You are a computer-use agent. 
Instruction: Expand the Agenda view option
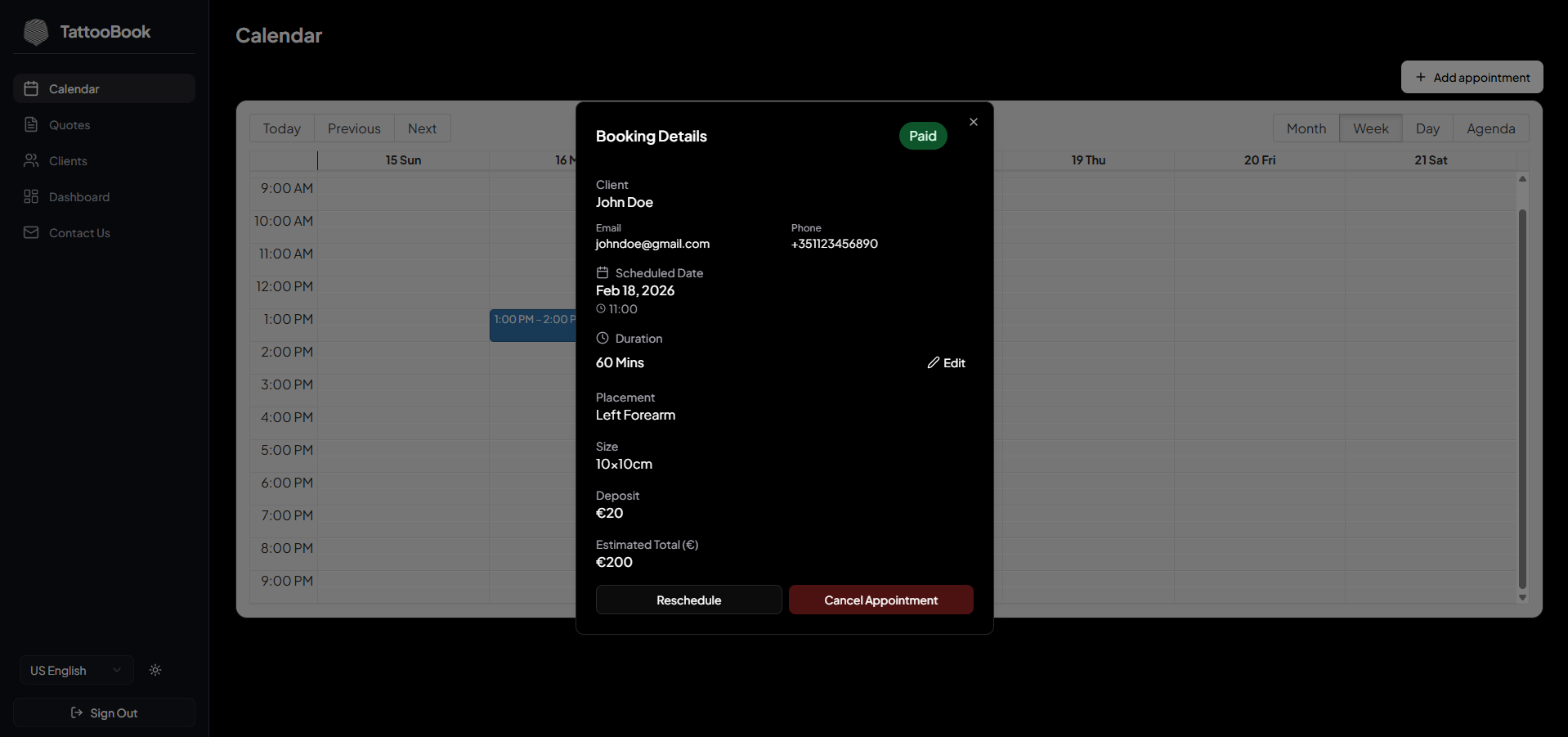pos(1490,128)
